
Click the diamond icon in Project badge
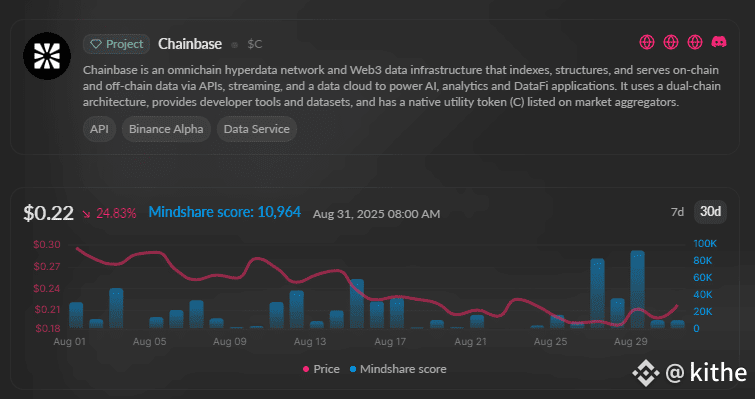96,44
